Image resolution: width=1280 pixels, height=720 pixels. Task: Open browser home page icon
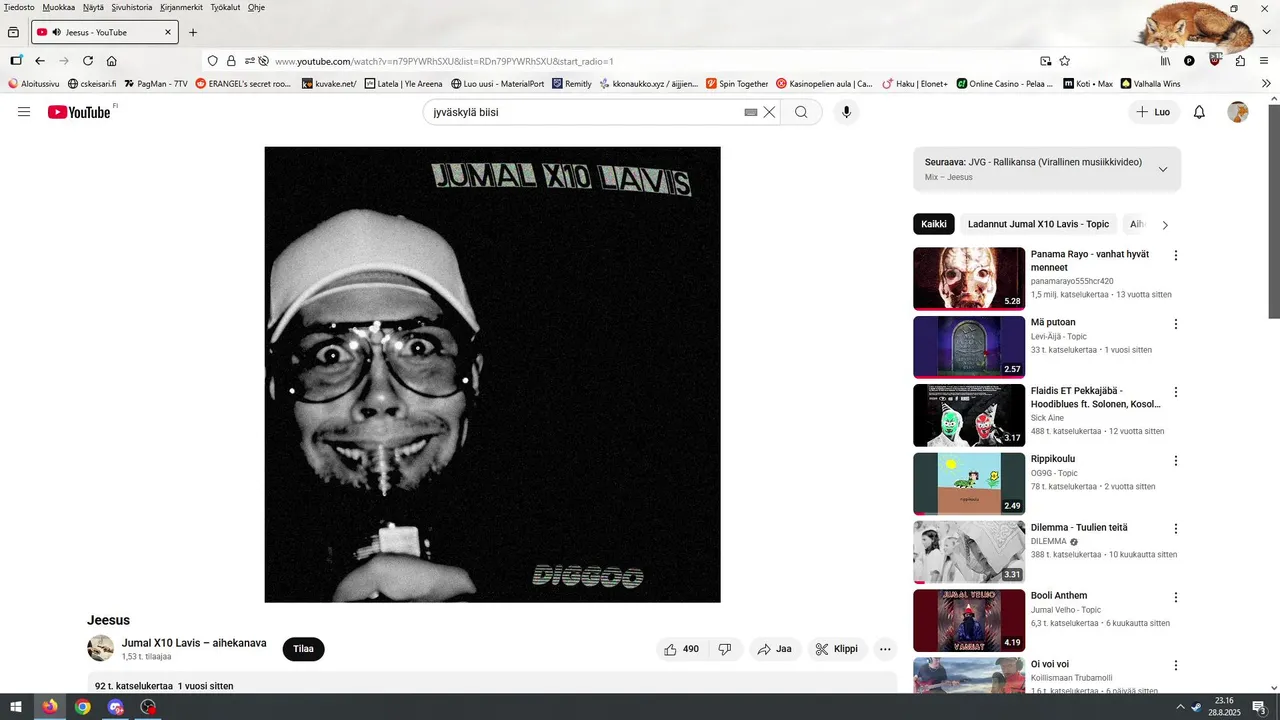[112, 61]
